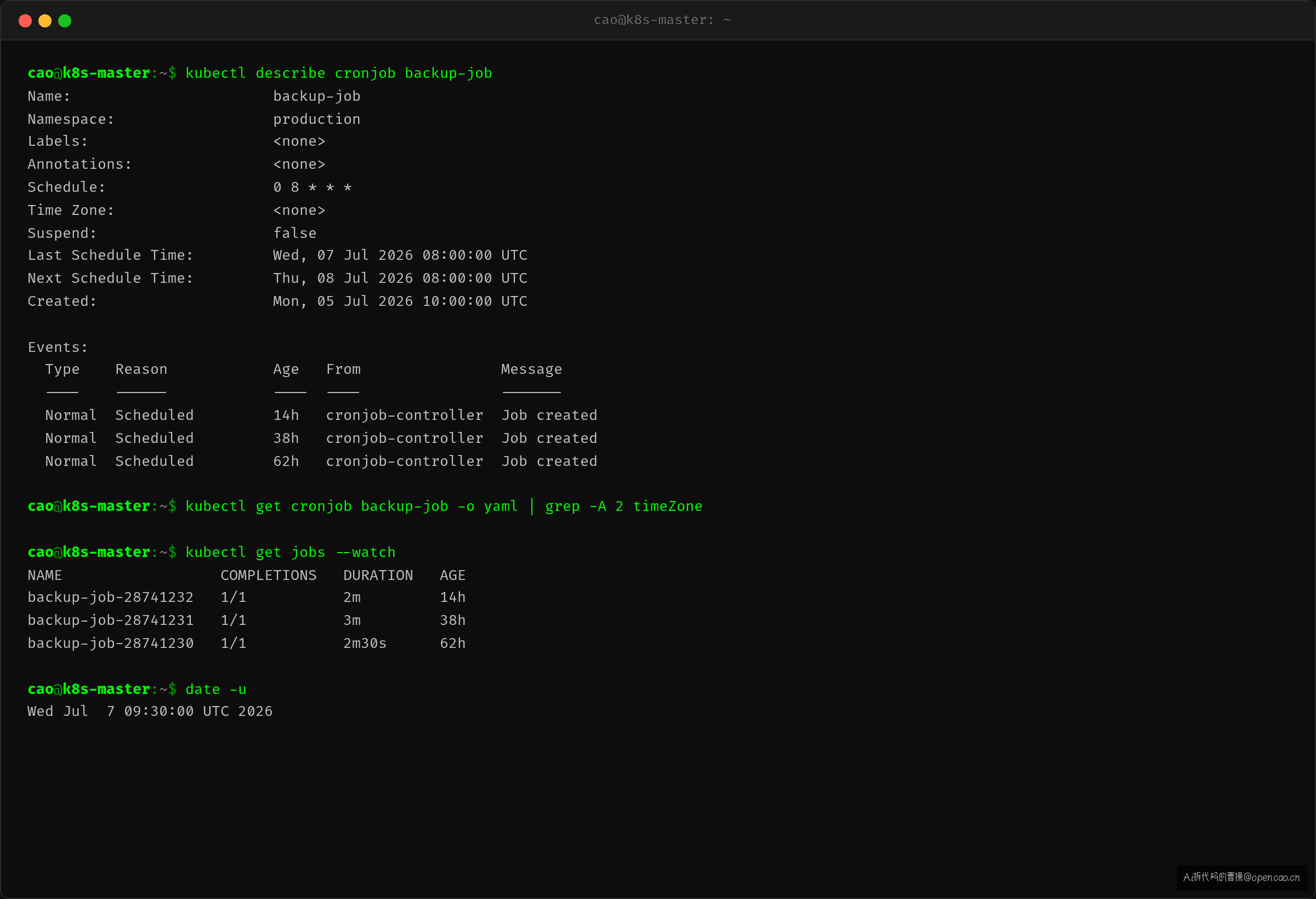Image resolution: width=1316 pixels, height=899 pixels.
Task: Click the 2m30s duration of backup-job-28741230
Action: click(365, 643)
